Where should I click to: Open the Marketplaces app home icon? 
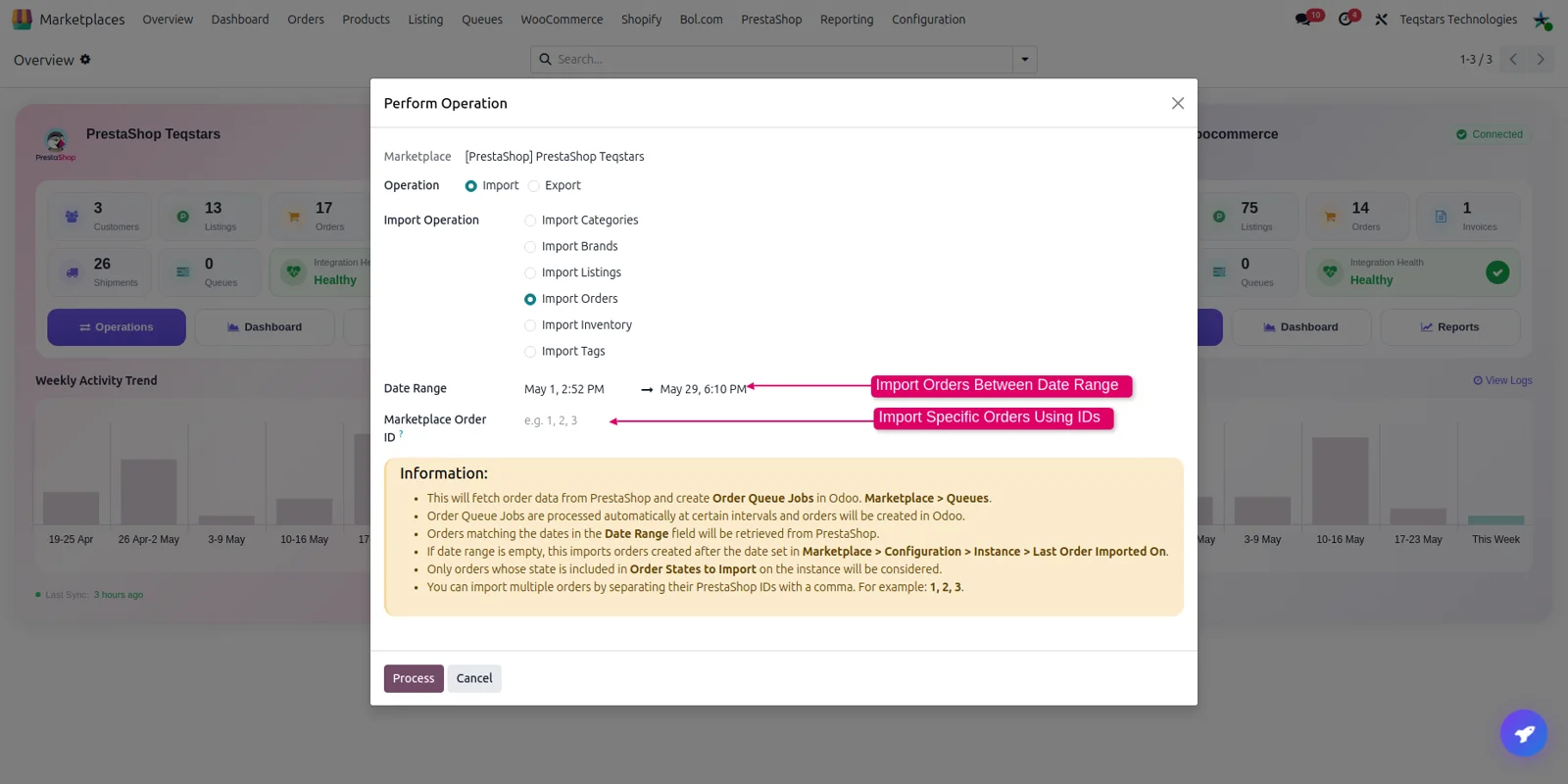(x=22, y=19)
